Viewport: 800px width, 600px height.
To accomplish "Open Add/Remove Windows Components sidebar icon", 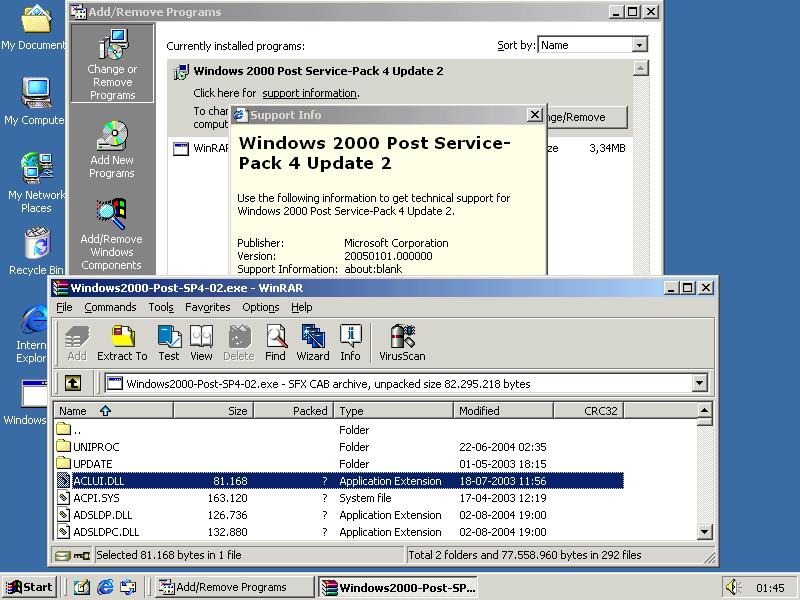I will [x=111, y=234].
